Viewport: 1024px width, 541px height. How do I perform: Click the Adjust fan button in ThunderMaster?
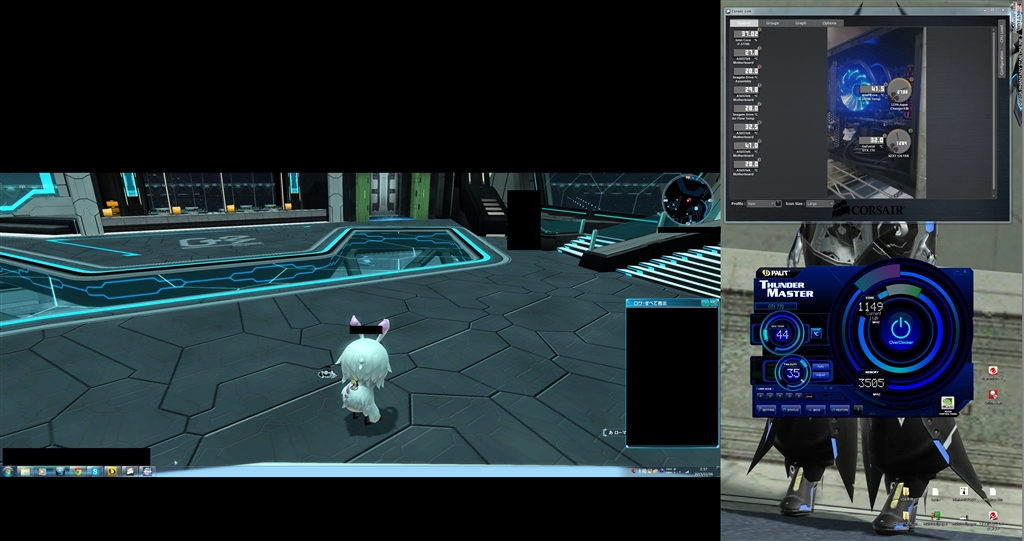821,375
